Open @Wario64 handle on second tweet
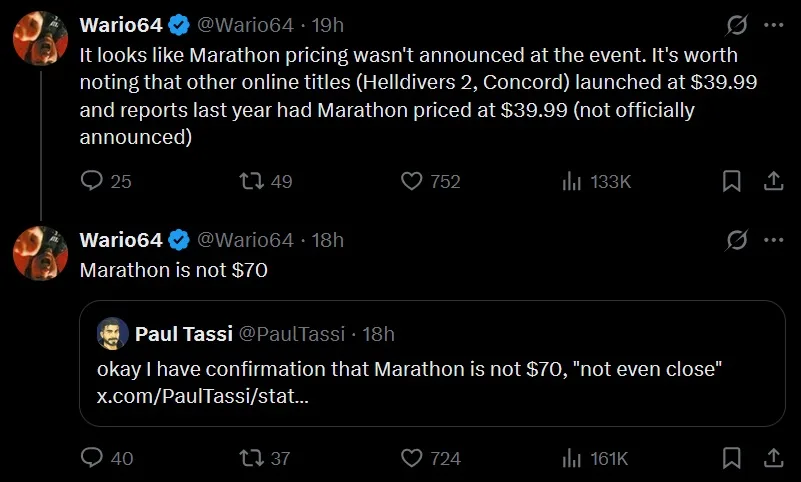The height and width of the screenshot is (482, 801). (x=245, y=240)
